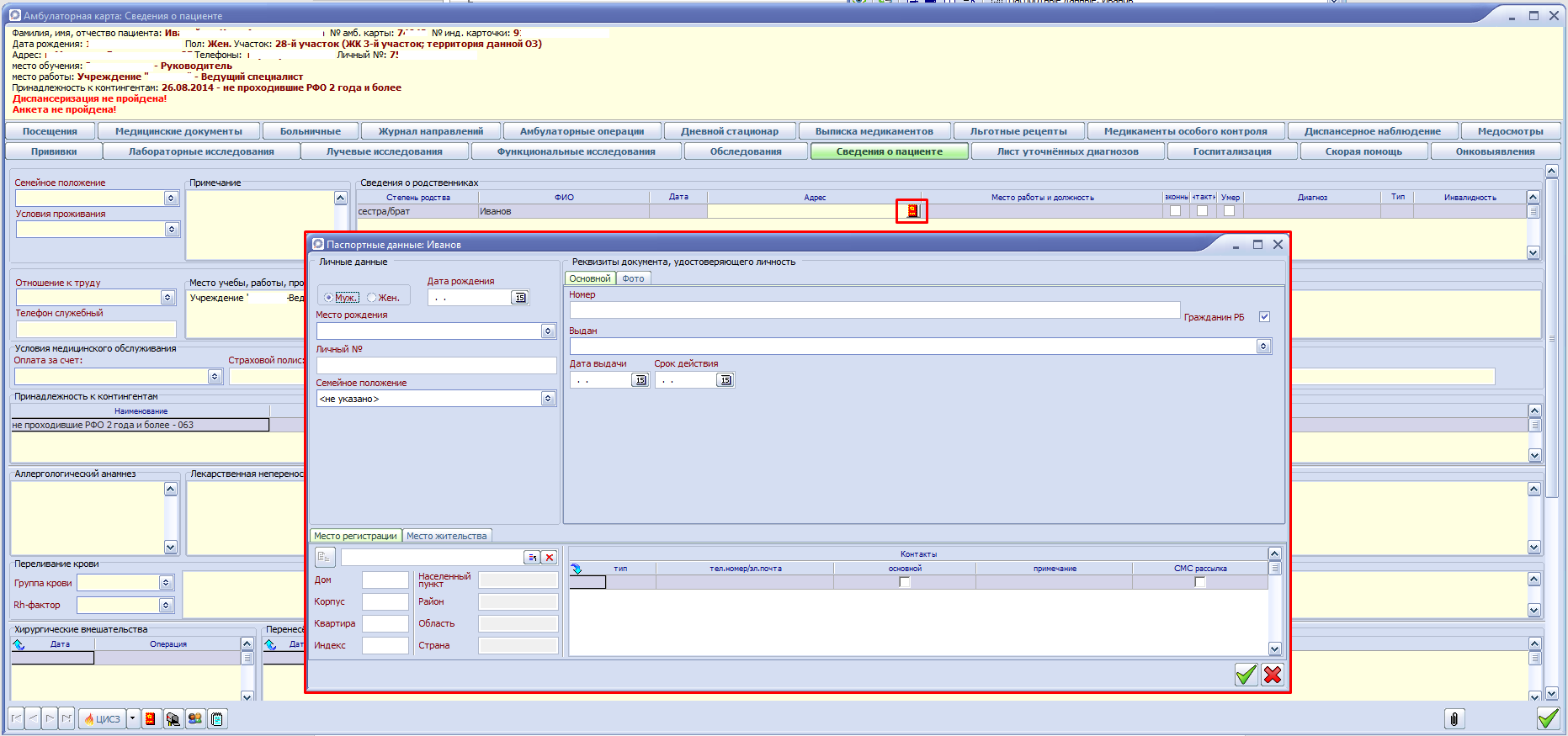Open calendar for Дата рождения

point(520,298)
